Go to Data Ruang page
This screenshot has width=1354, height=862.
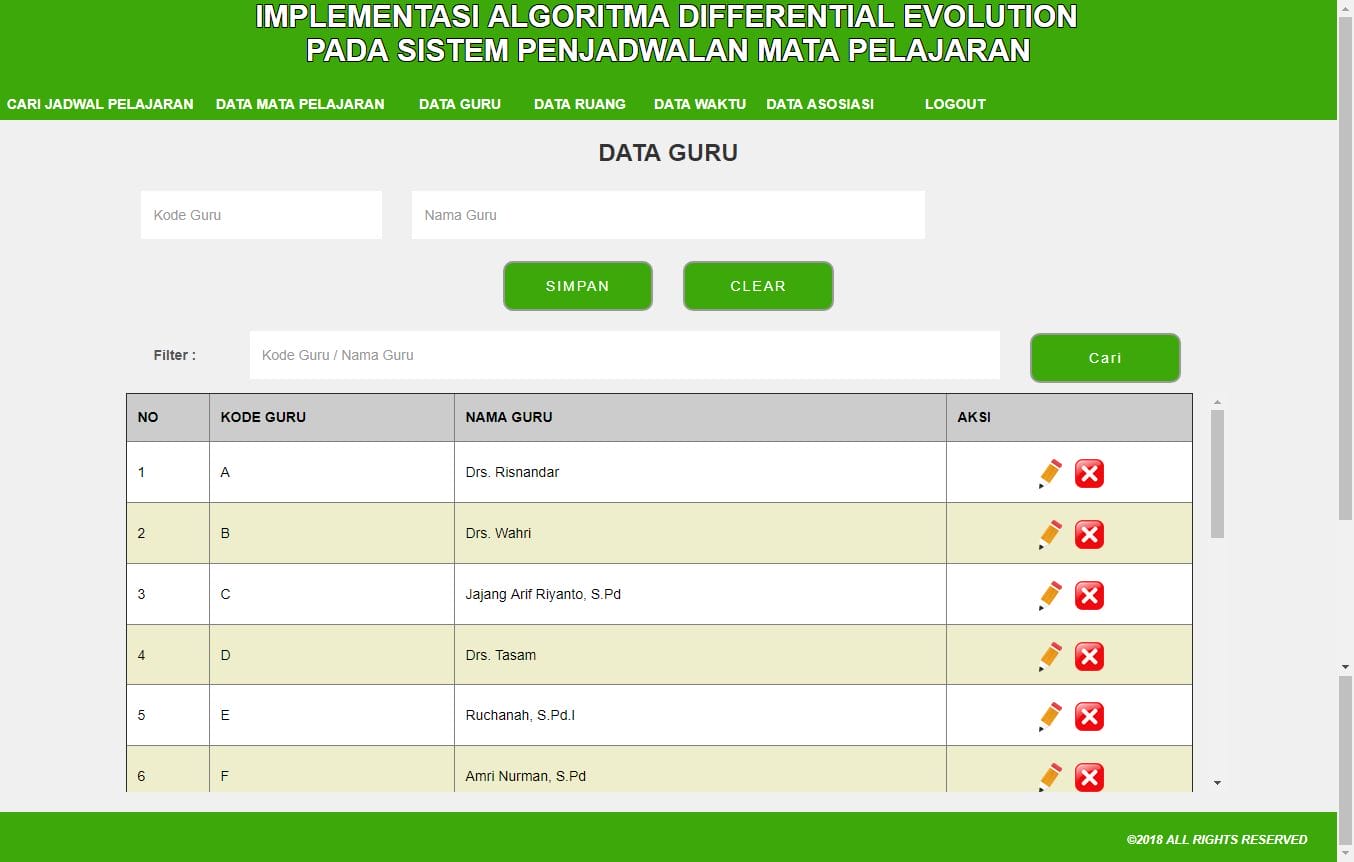tap(579, 104)
